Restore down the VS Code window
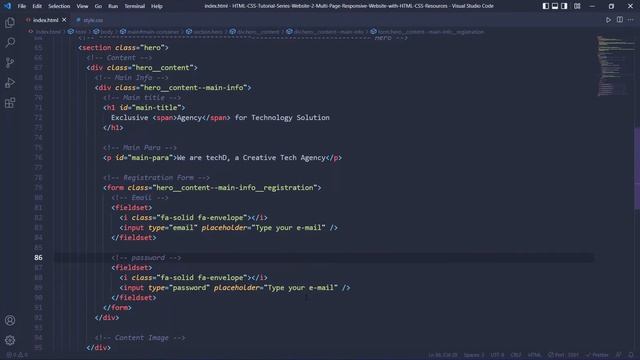Viewport: 640px width, 360px height. [611, 6]
